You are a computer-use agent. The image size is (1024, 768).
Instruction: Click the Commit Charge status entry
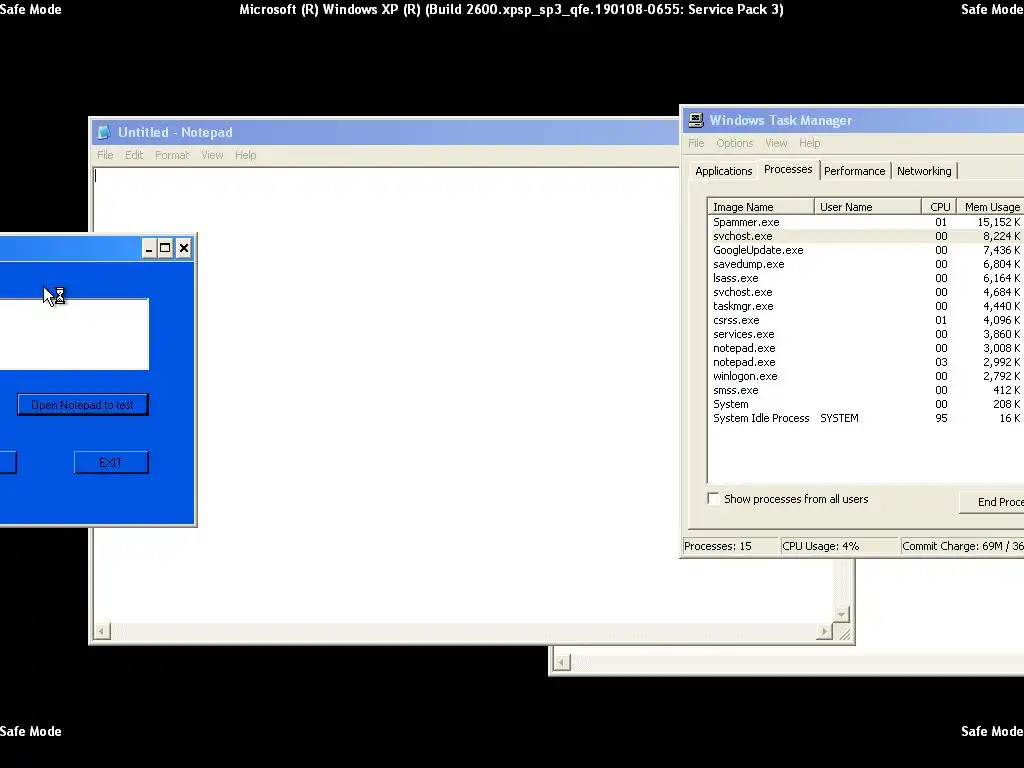pos(962,546)
